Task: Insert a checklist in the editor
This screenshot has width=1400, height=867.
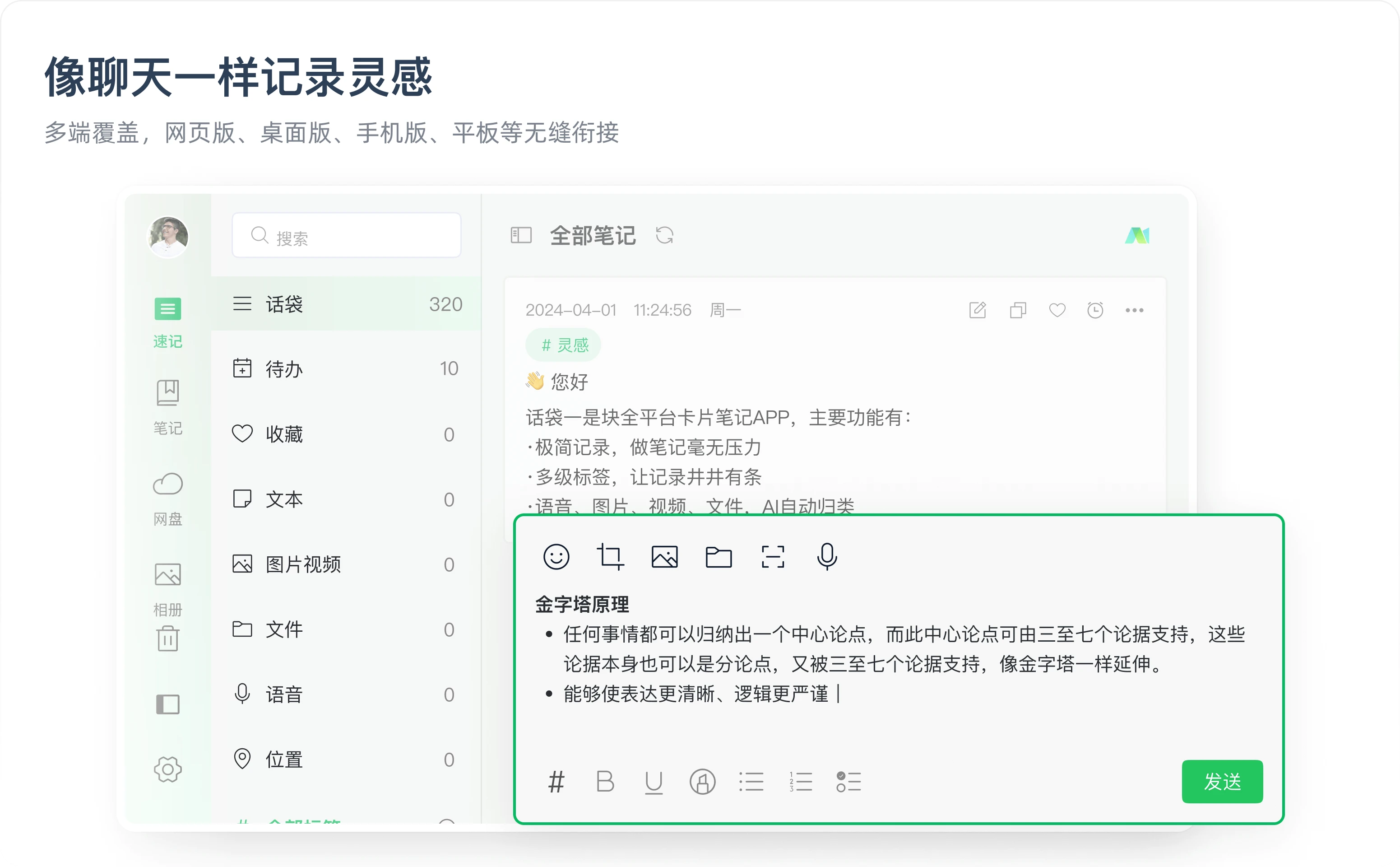Action: (849, 782)
